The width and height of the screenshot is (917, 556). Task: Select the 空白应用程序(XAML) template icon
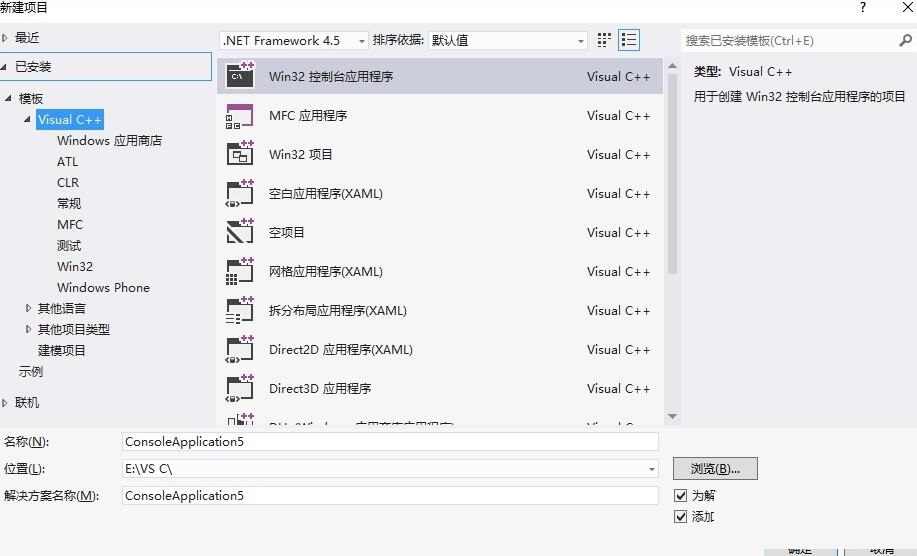coord(240,193)
